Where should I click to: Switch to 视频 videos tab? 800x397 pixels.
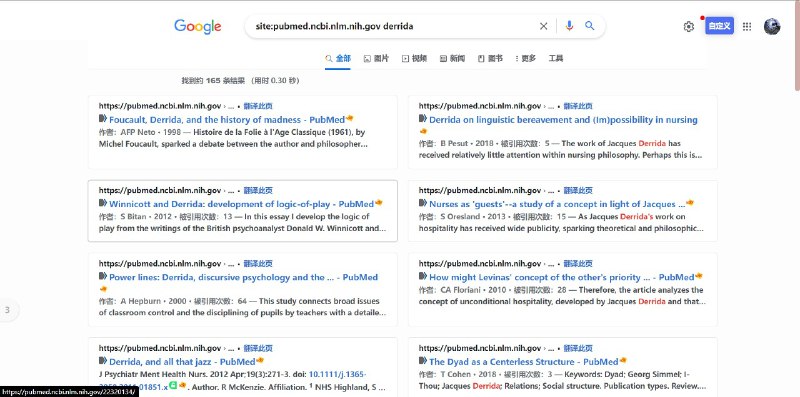pyautogui.click(x=414, y=58)
